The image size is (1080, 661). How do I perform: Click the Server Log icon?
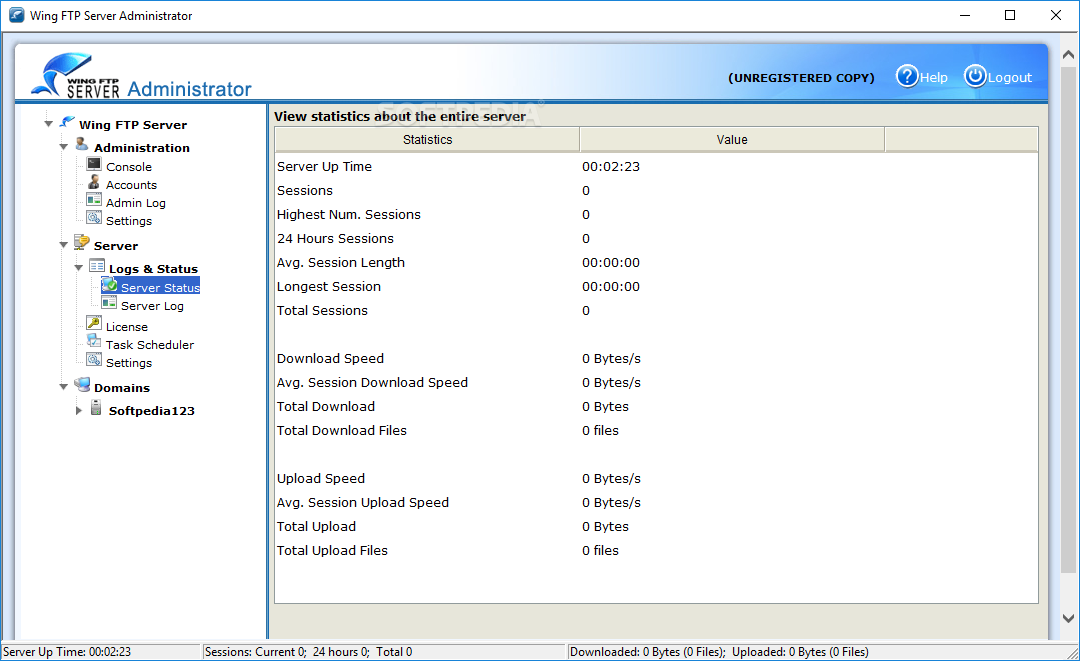coord(110,303)
